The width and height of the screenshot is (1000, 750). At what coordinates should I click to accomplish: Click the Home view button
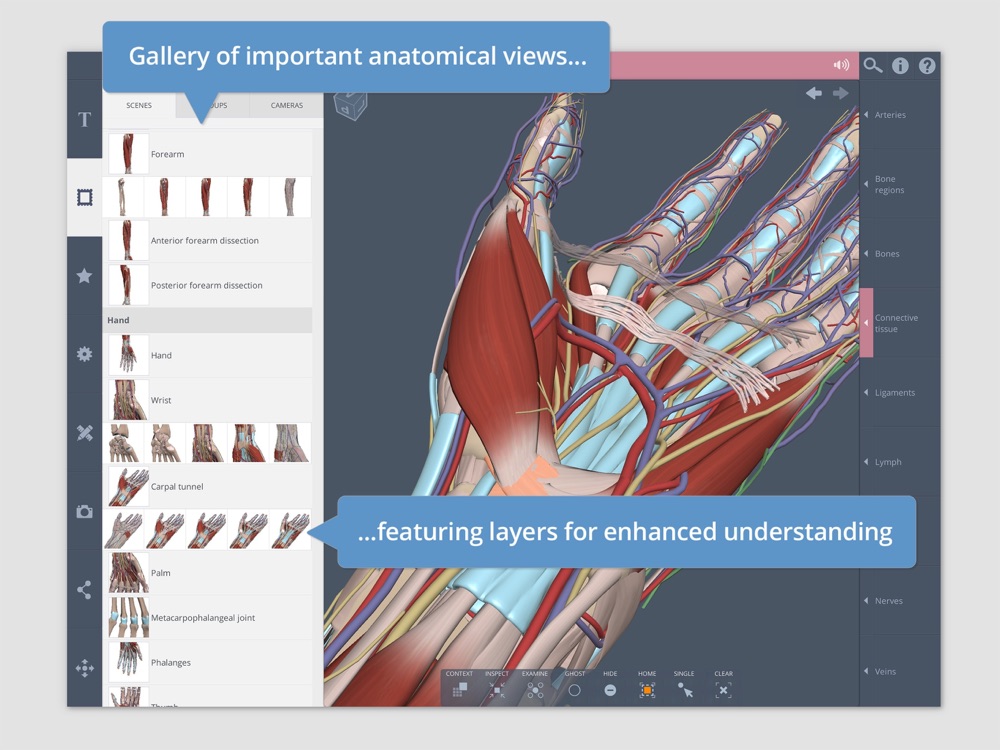click(647, 685)
